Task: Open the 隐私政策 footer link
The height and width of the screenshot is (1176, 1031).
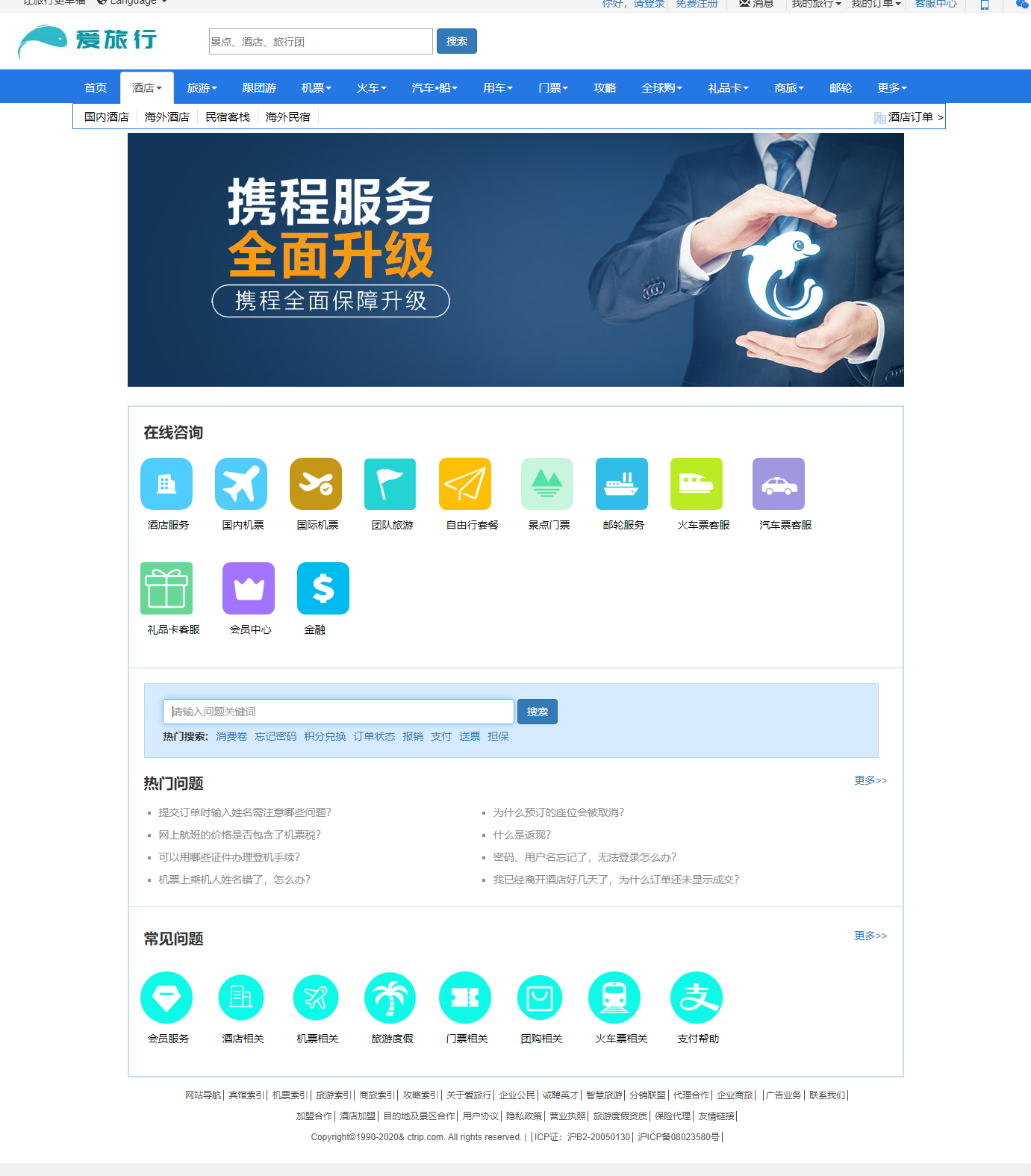Action: pos(524,1116)
